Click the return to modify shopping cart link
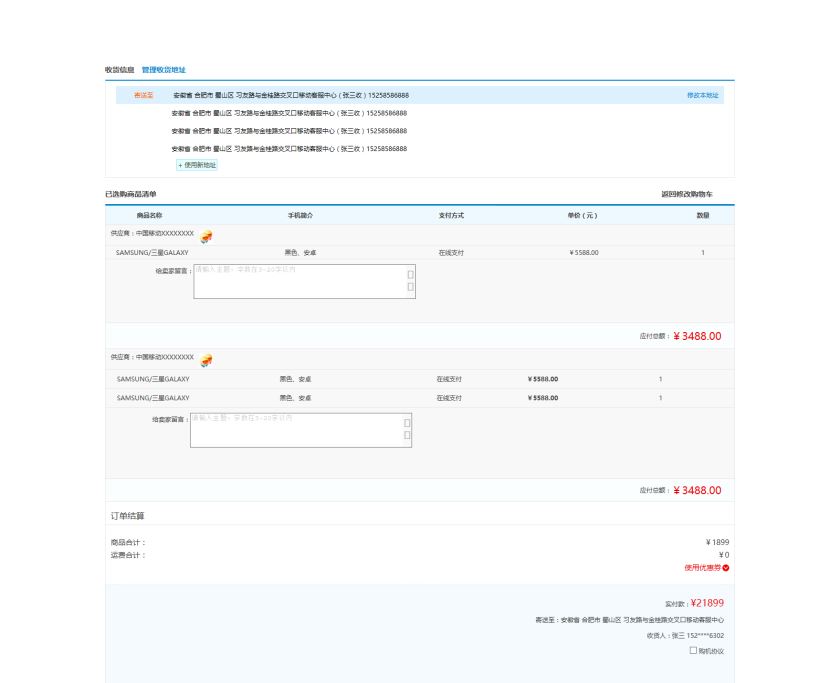This screenshot has height=683, width=840. 687,194
